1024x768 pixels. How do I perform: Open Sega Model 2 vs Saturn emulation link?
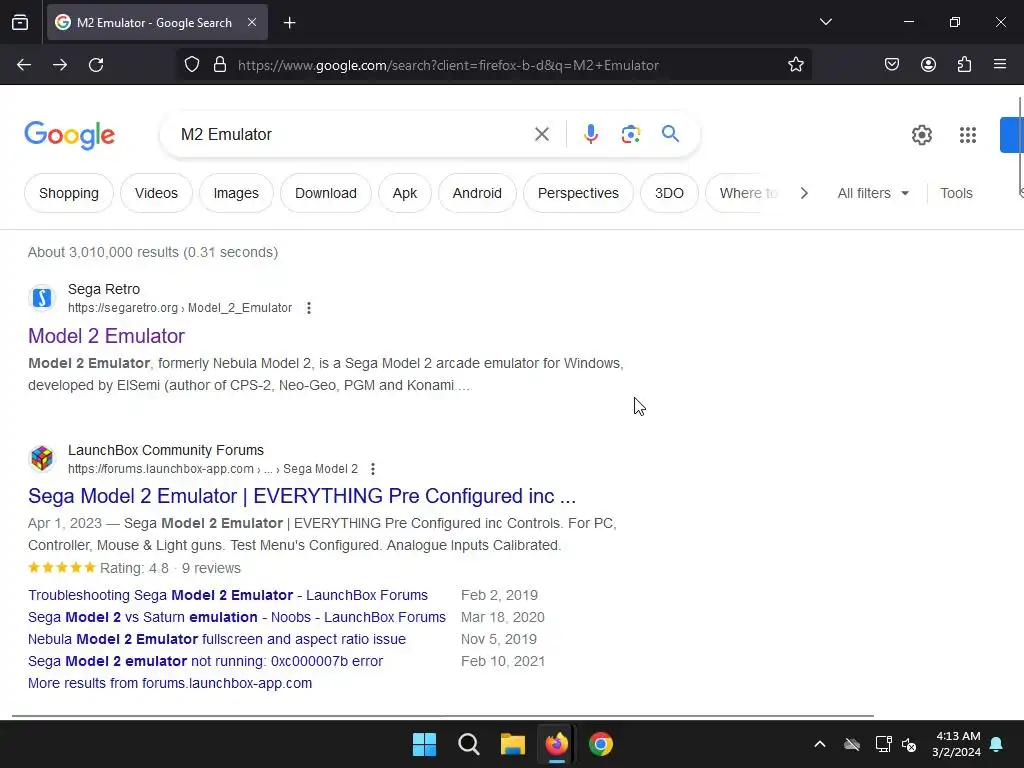(x=237, y=617)
